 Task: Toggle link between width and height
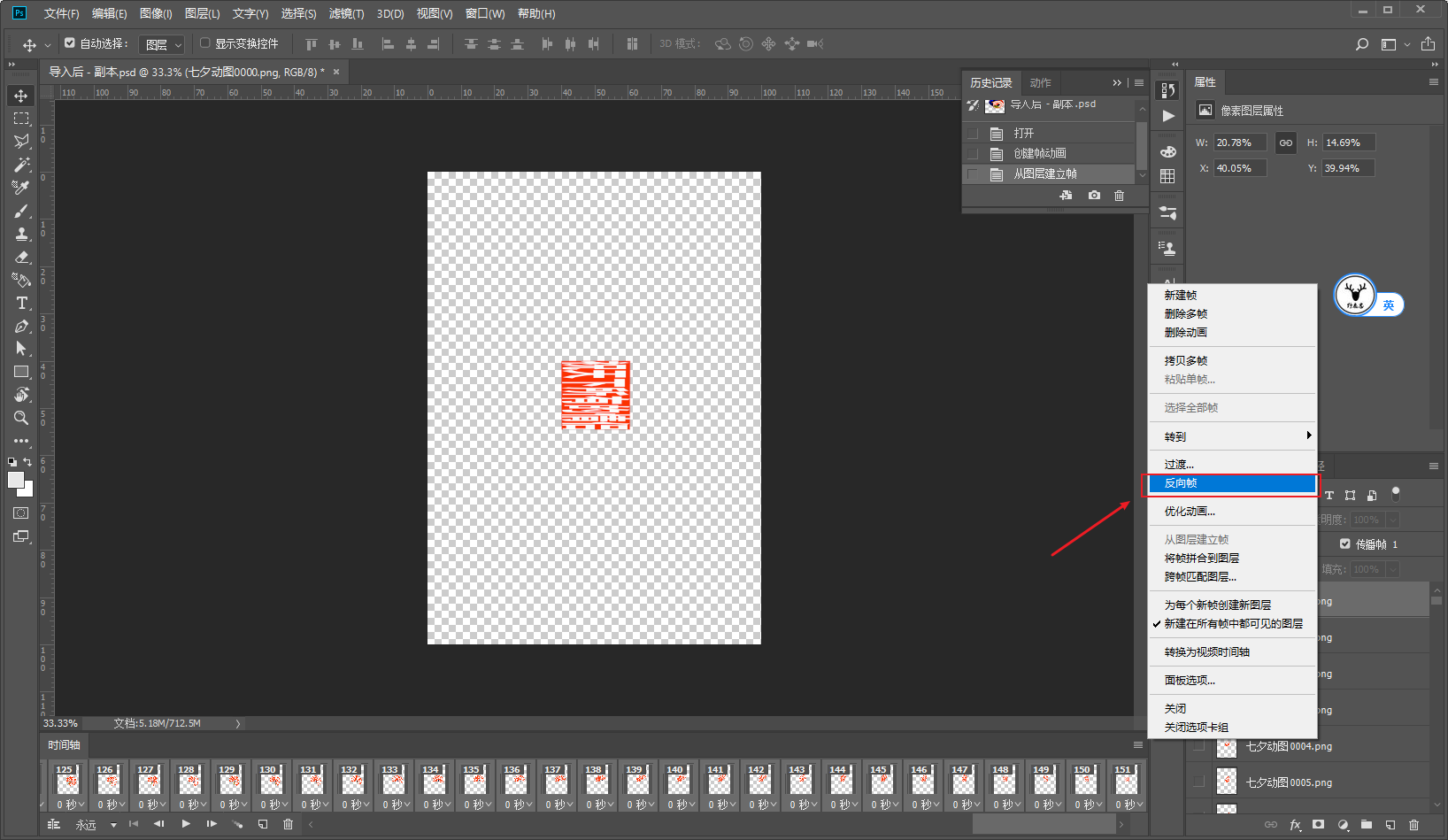(x=1286, y=143)
